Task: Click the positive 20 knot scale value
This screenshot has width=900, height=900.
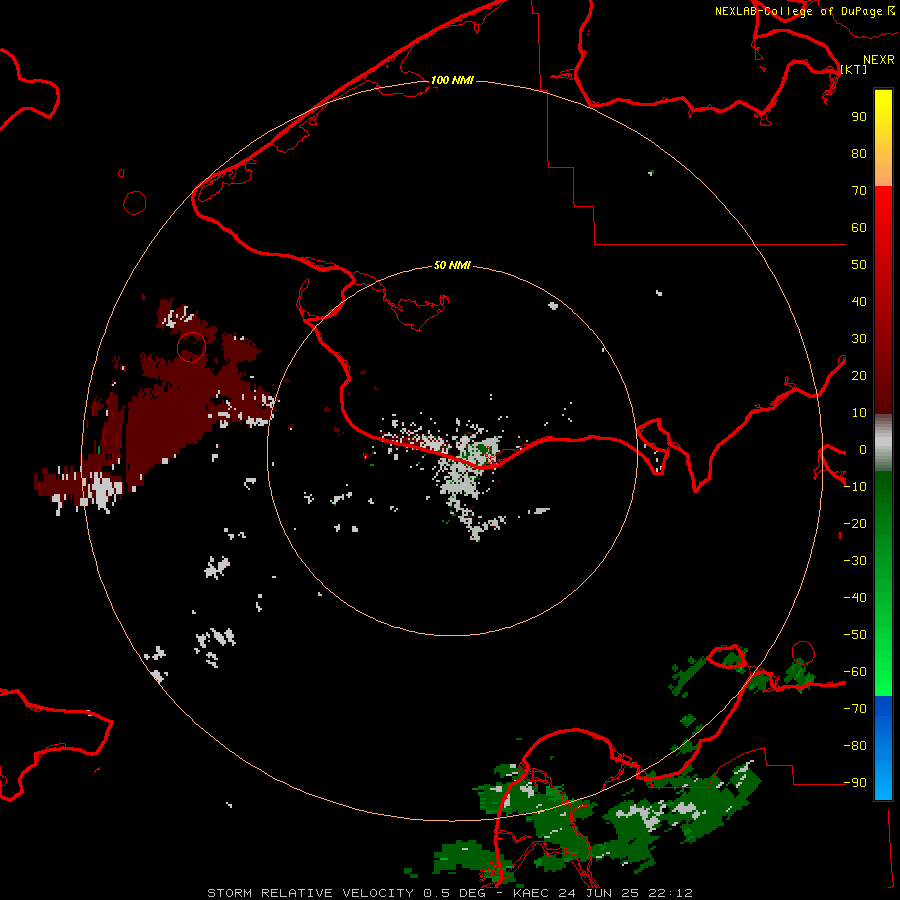Action: [x=859, y=376]
